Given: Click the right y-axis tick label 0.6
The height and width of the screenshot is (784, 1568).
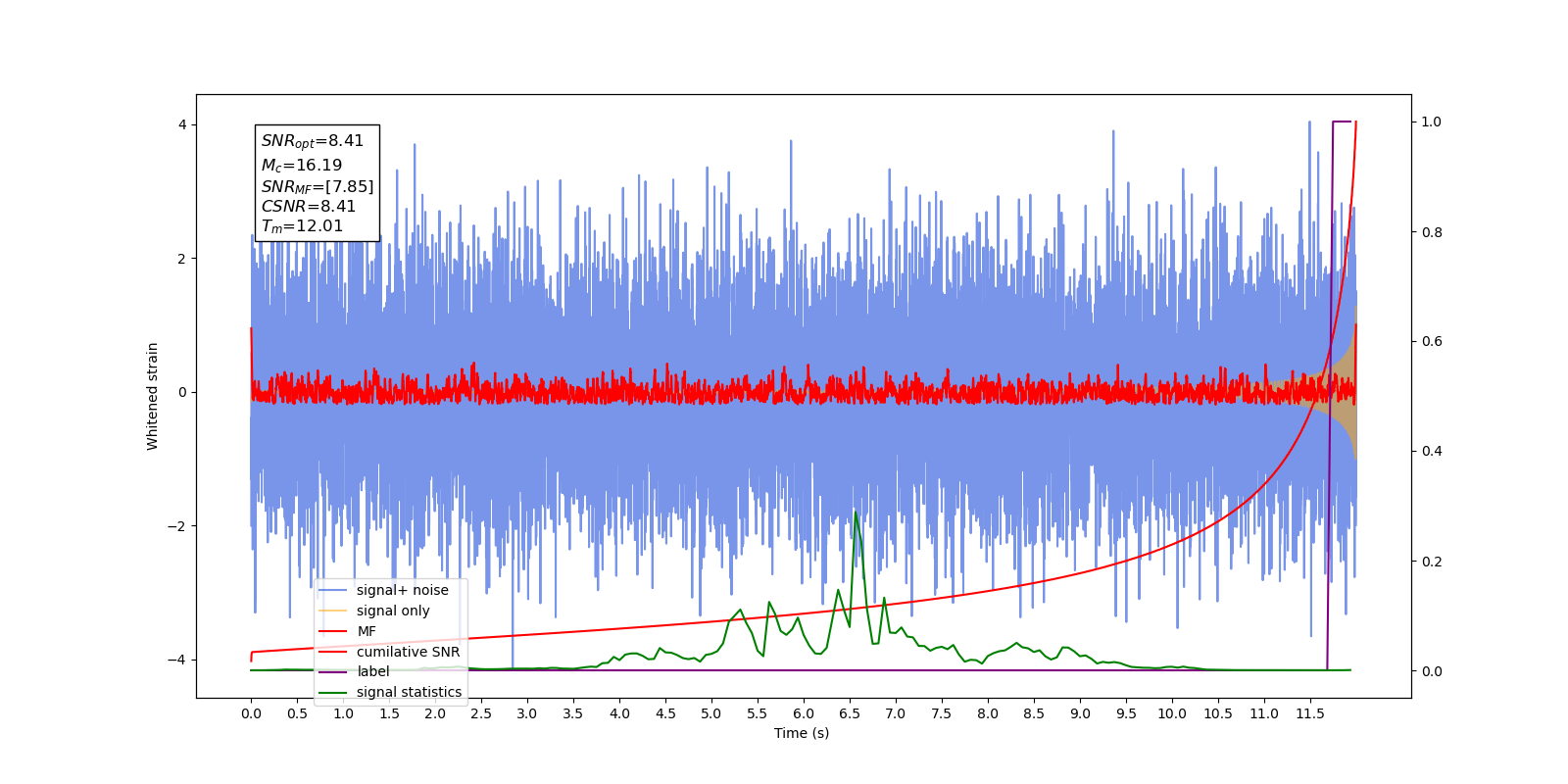Looking at the screenshot, I should (x=1432, y=341).
